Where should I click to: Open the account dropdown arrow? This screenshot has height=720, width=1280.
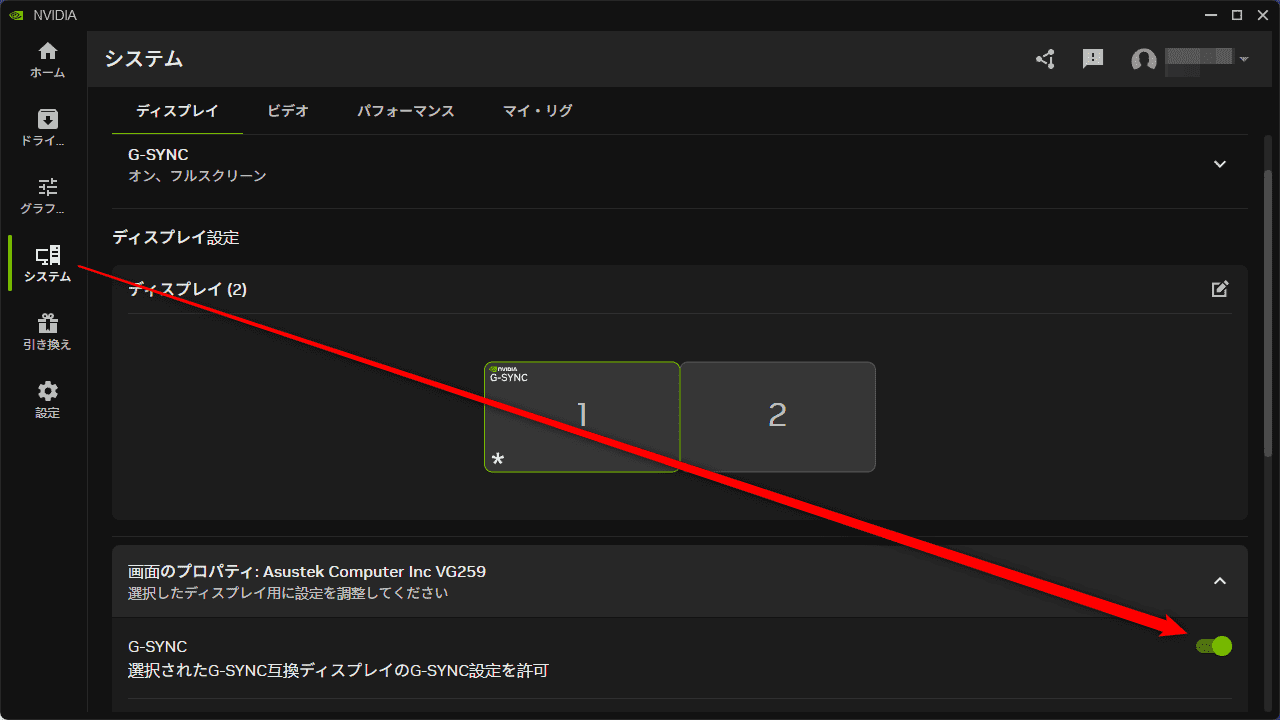click(1244, 60)
